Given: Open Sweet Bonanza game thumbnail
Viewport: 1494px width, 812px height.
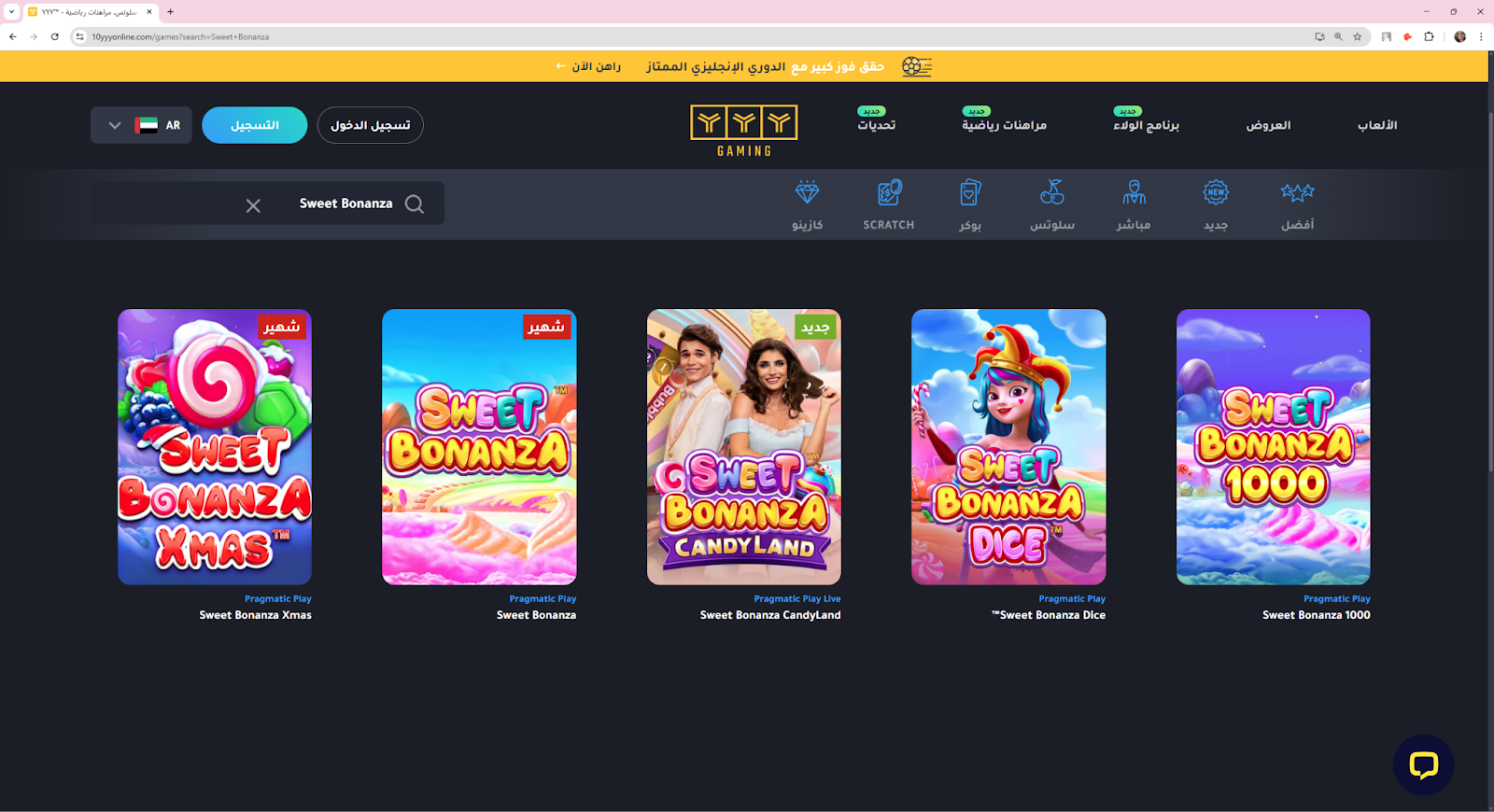Looking at the screenshot, I should (x=479, y=447).
